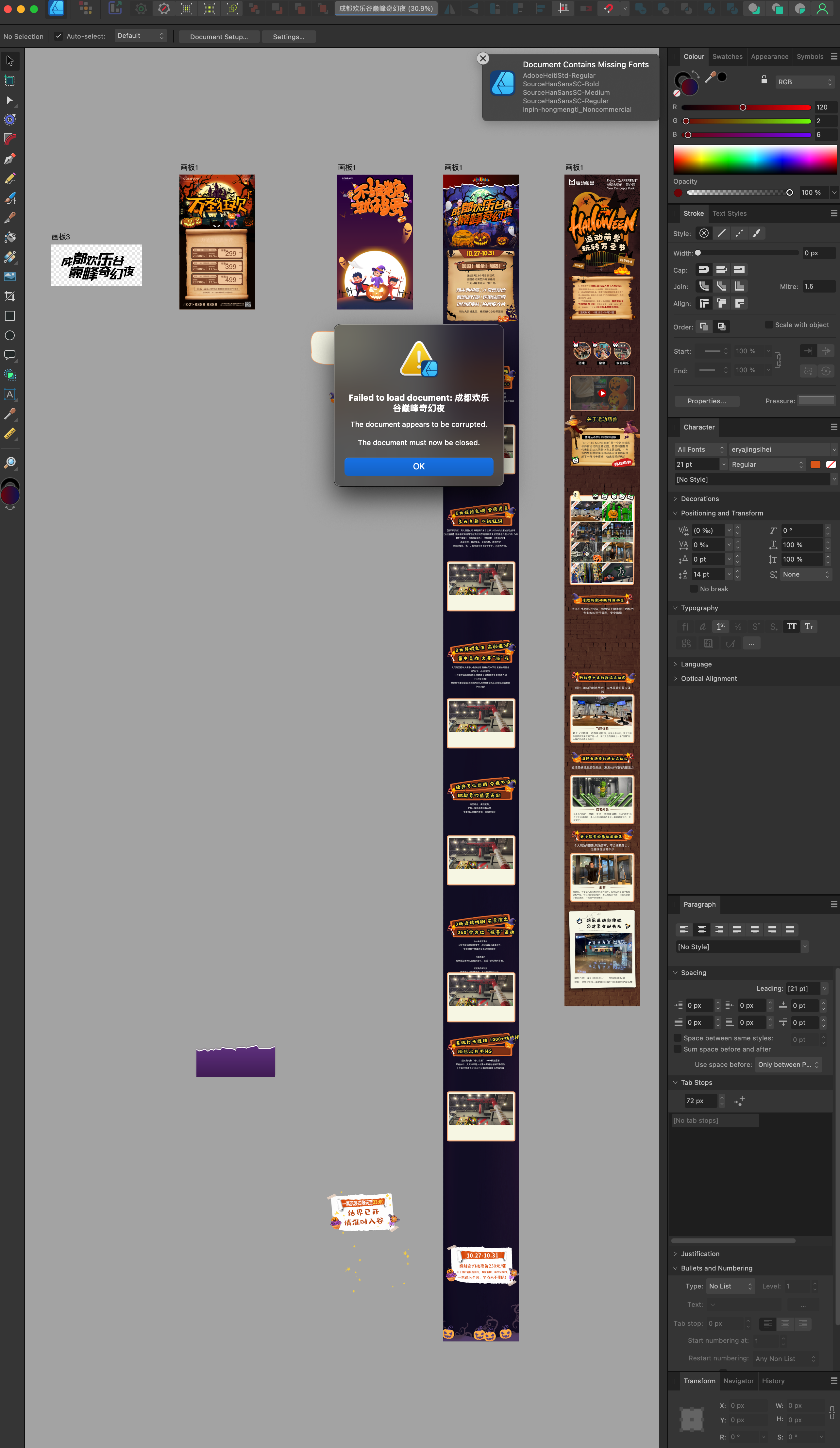Viewport: 840px width, 1448px height.
Task: Click OK in the error dialog
Action: point(418,466)
